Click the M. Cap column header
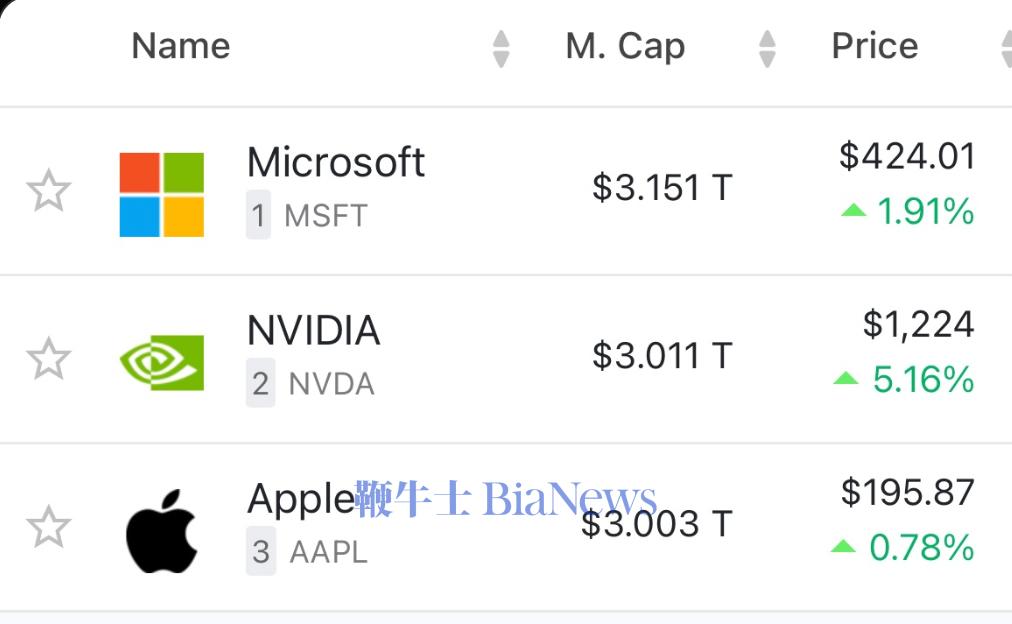This screenshot has width=1012, height=624. click(625, 47)
